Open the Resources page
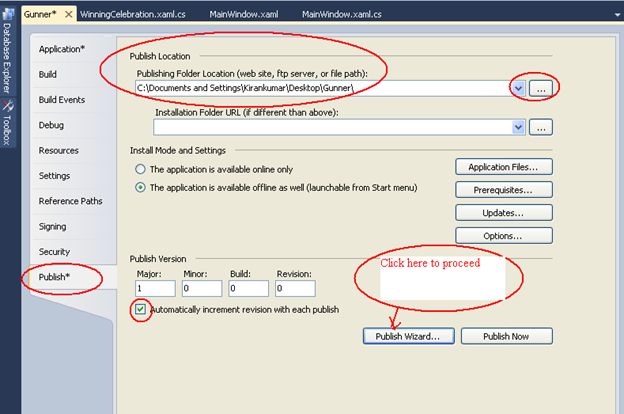This screenshot has width=624, height=414. coord(58,150)
